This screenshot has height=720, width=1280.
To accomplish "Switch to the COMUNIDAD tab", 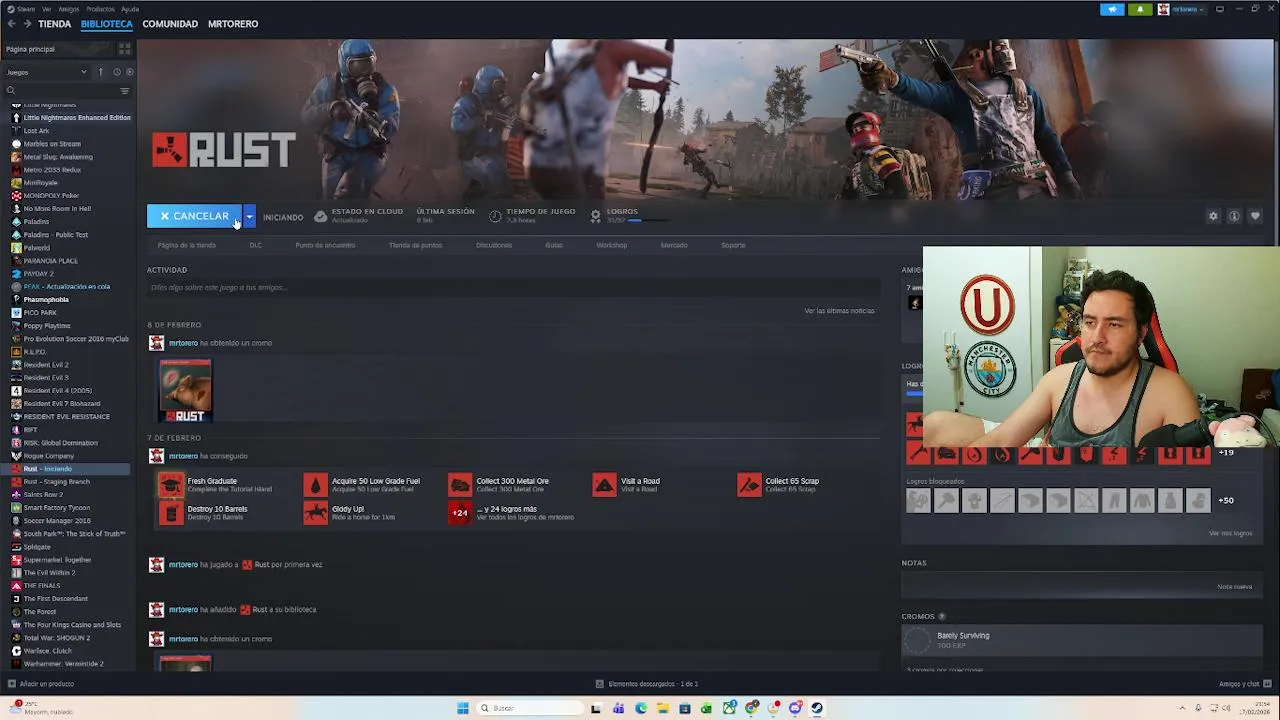I will pyautogui.click(x=170, y=24).
